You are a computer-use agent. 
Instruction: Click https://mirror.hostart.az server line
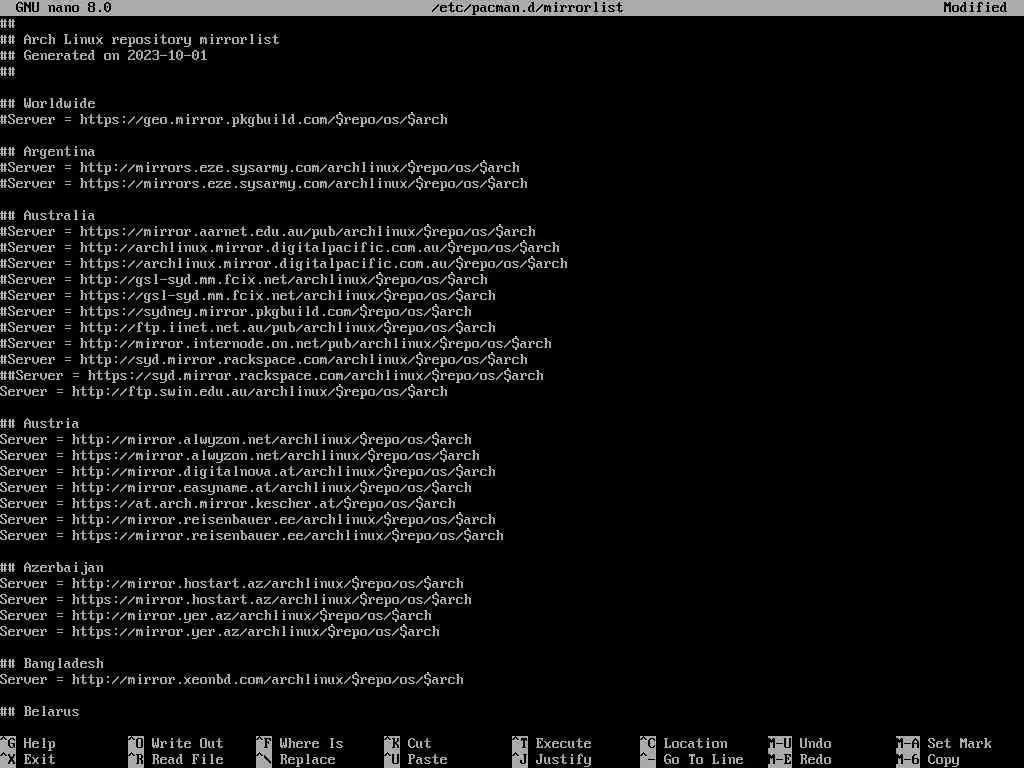(236, 600)
